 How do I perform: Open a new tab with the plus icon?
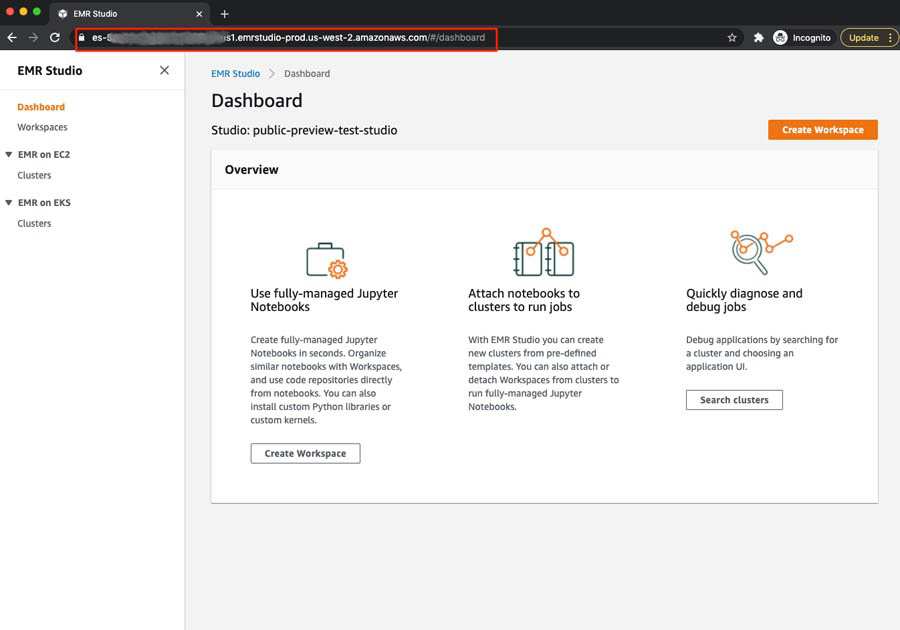click(x=224, y=14)
